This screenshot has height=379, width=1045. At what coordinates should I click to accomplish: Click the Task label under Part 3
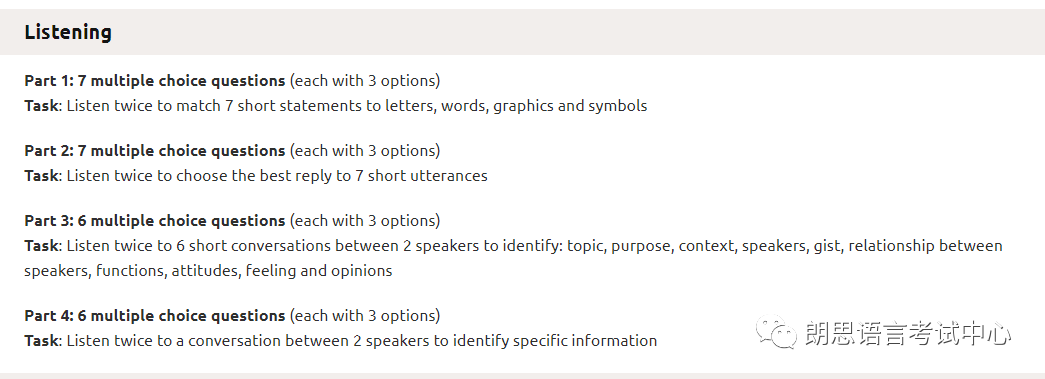point(41,246)
